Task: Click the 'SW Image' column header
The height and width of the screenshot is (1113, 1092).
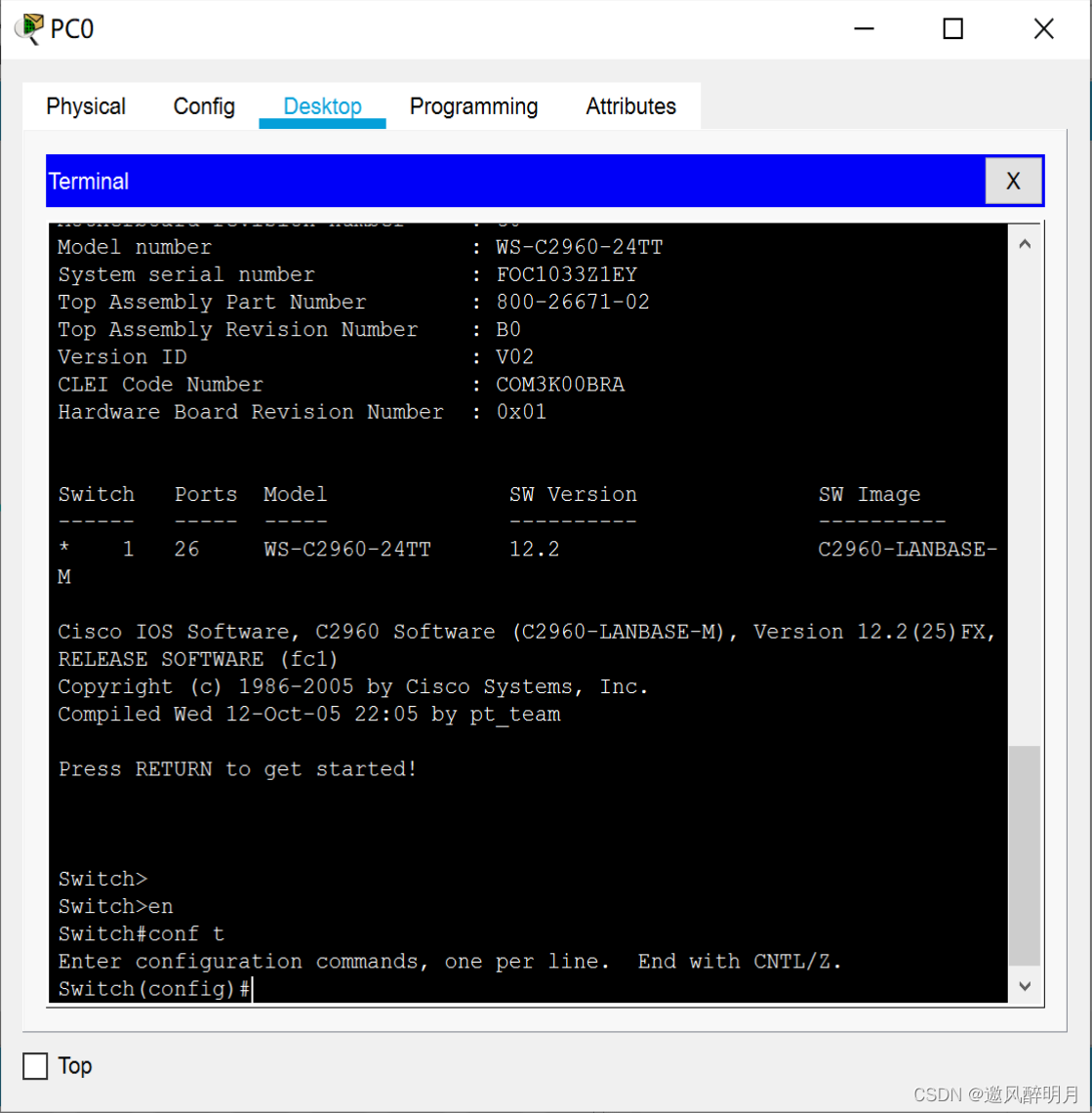Action: point(870,494)
